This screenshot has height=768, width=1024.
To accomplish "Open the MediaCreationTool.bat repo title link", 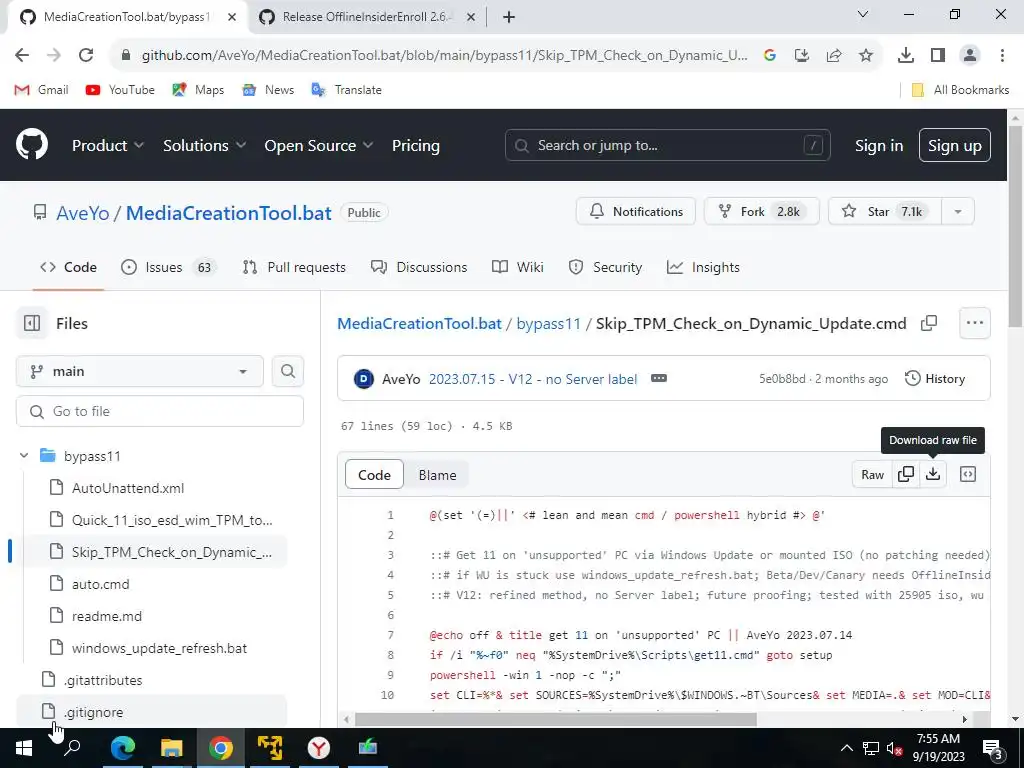I will (229, 213).
